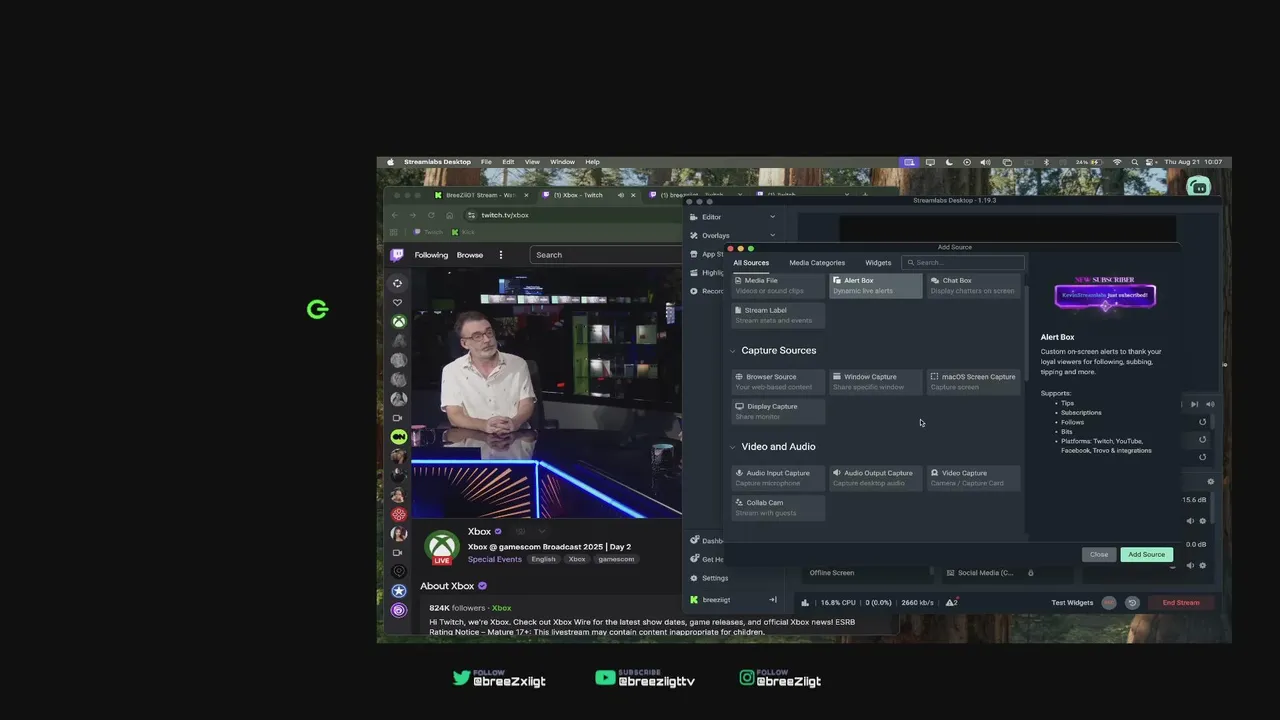Open the Special Events category link
Image resolution: width=1280 pixels, height=720 pixels.
point(495,559)
